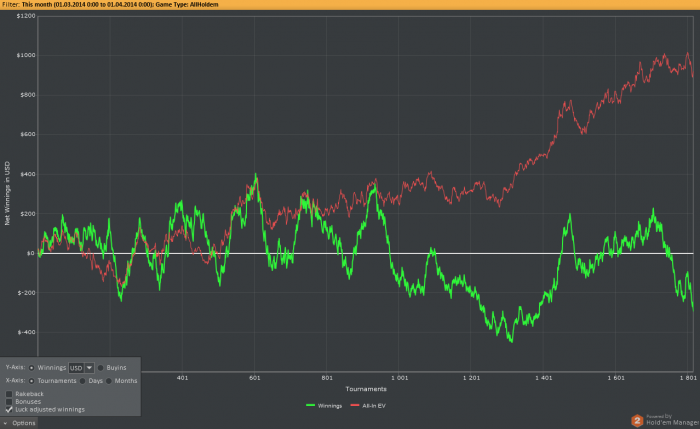Screen dimensions: 700x429
Task: Click the 1 801 x-axis tick label
Action: tap(688, 378)
